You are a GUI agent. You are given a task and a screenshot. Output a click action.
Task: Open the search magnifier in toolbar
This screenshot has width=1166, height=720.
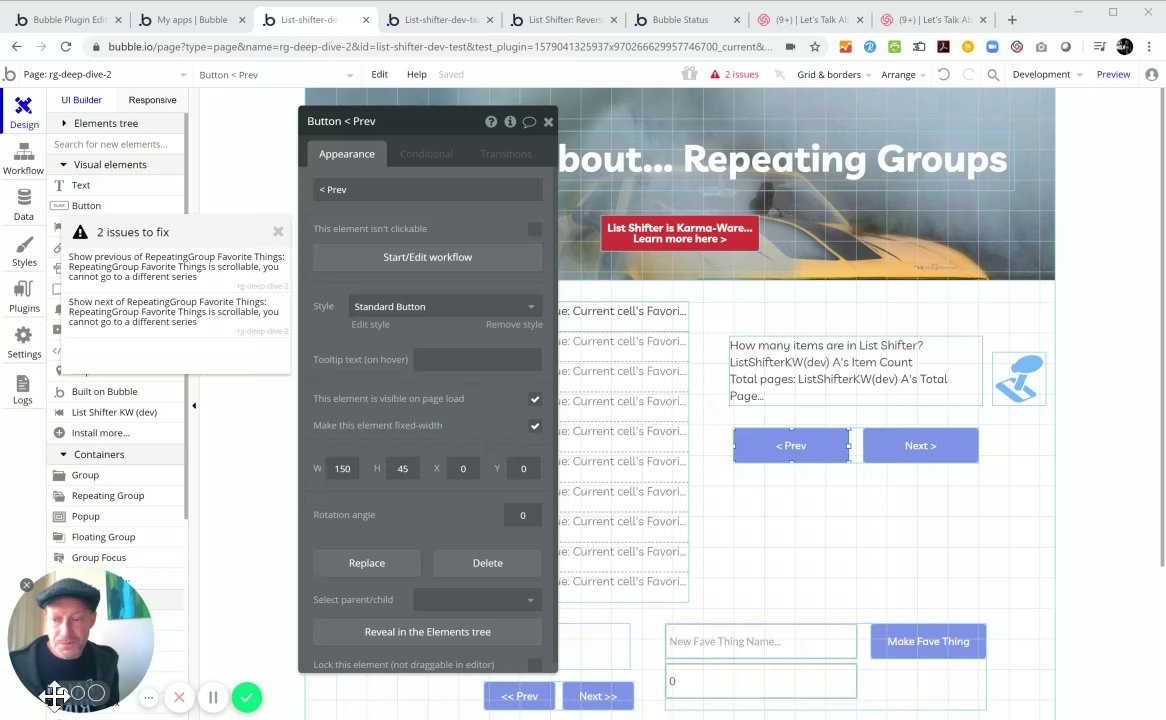tap(993, 74)
